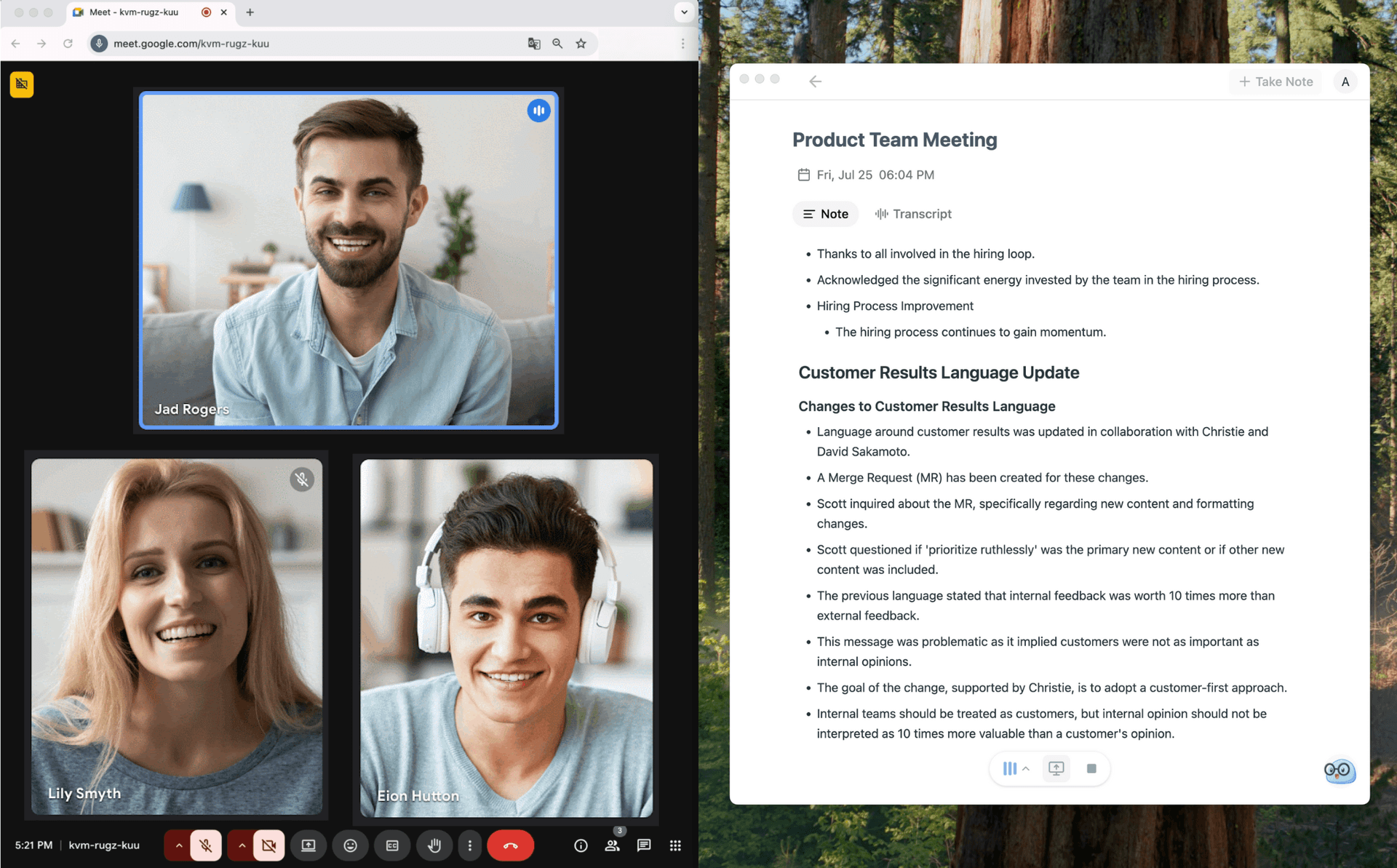Stop recording with the square stop button

click(x=1091, y=768)
